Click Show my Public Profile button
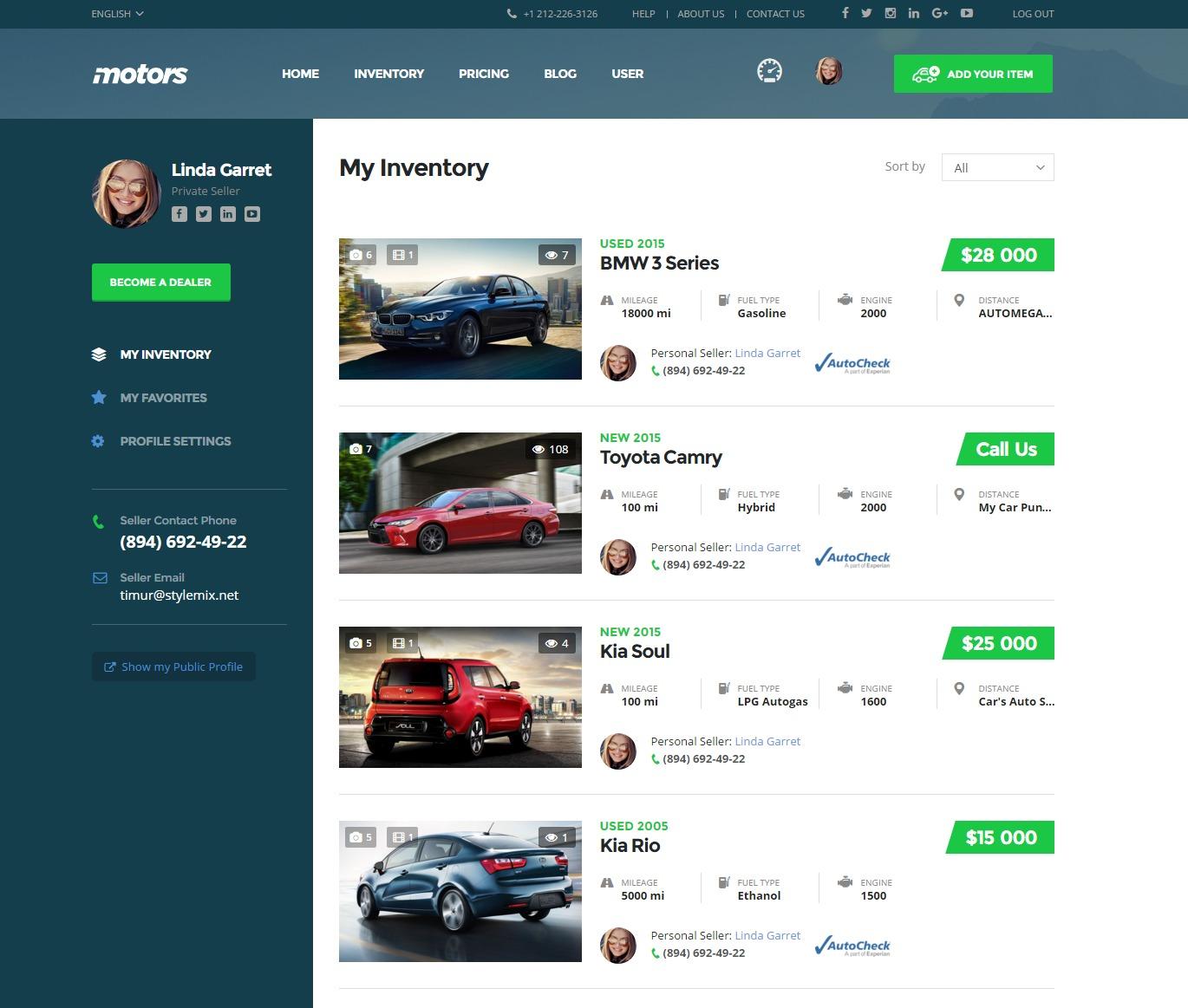Image resolution: width=1188 pixels, height=1008 pixels. [x=173, y=667]
